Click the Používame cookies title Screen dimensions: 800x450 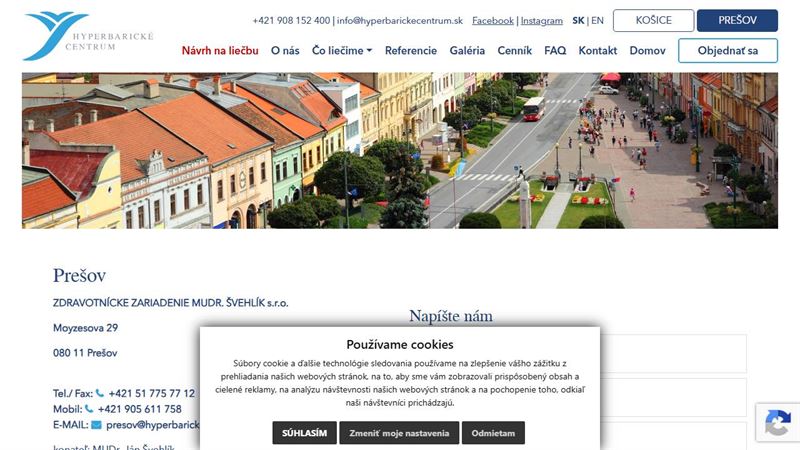tap(399, 344)
